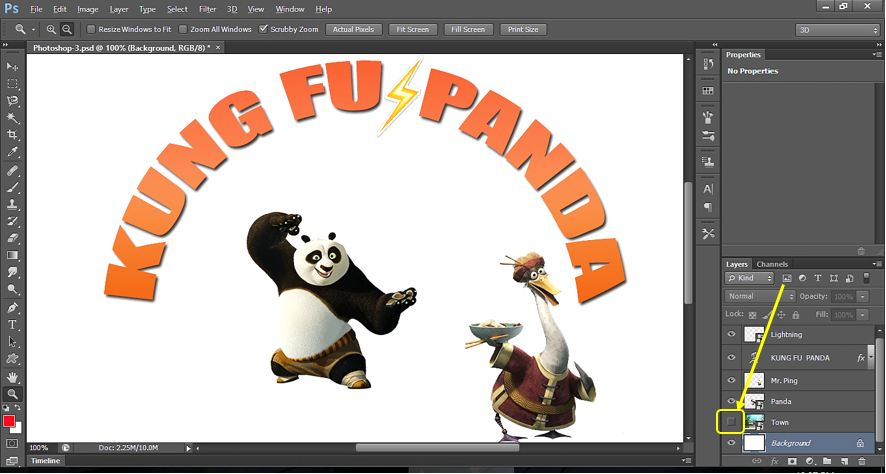The image size is (886, 474).
Task: Select the Smudge tool
Action: tap(12, 272)
